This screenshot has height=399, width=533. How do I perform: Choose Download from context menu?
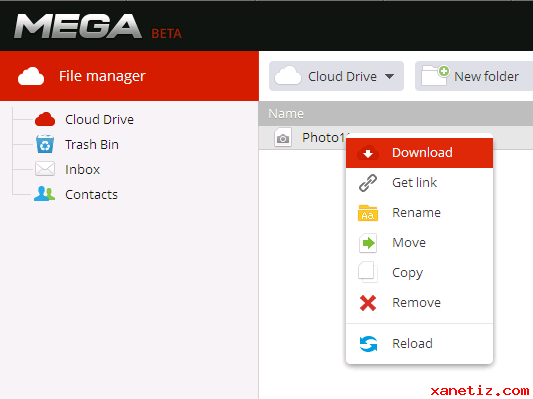coord(419,153)
